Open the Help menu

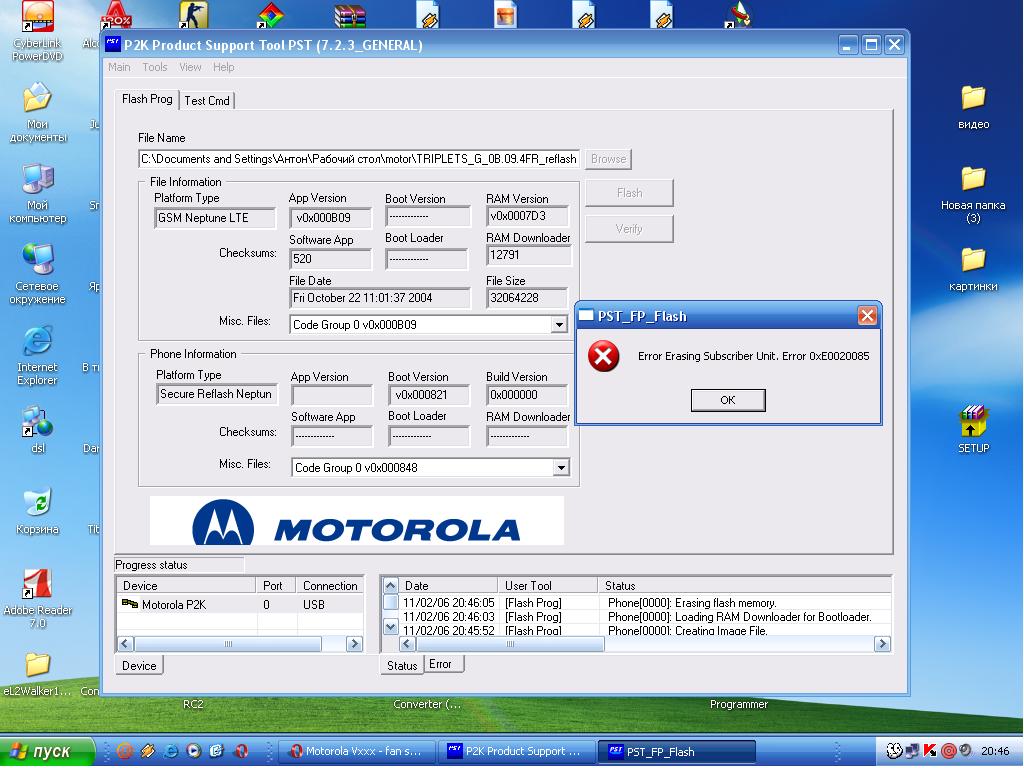point(223,67)
